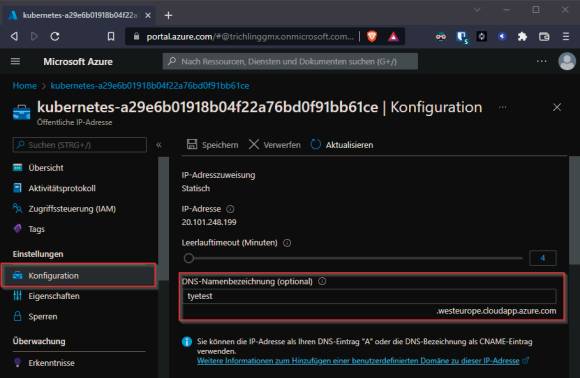Image resolution: width=580 pixels, height=378 pixels.
Task: Open the browser extensions puzzle icon
Action: click(x=522, y=36)
